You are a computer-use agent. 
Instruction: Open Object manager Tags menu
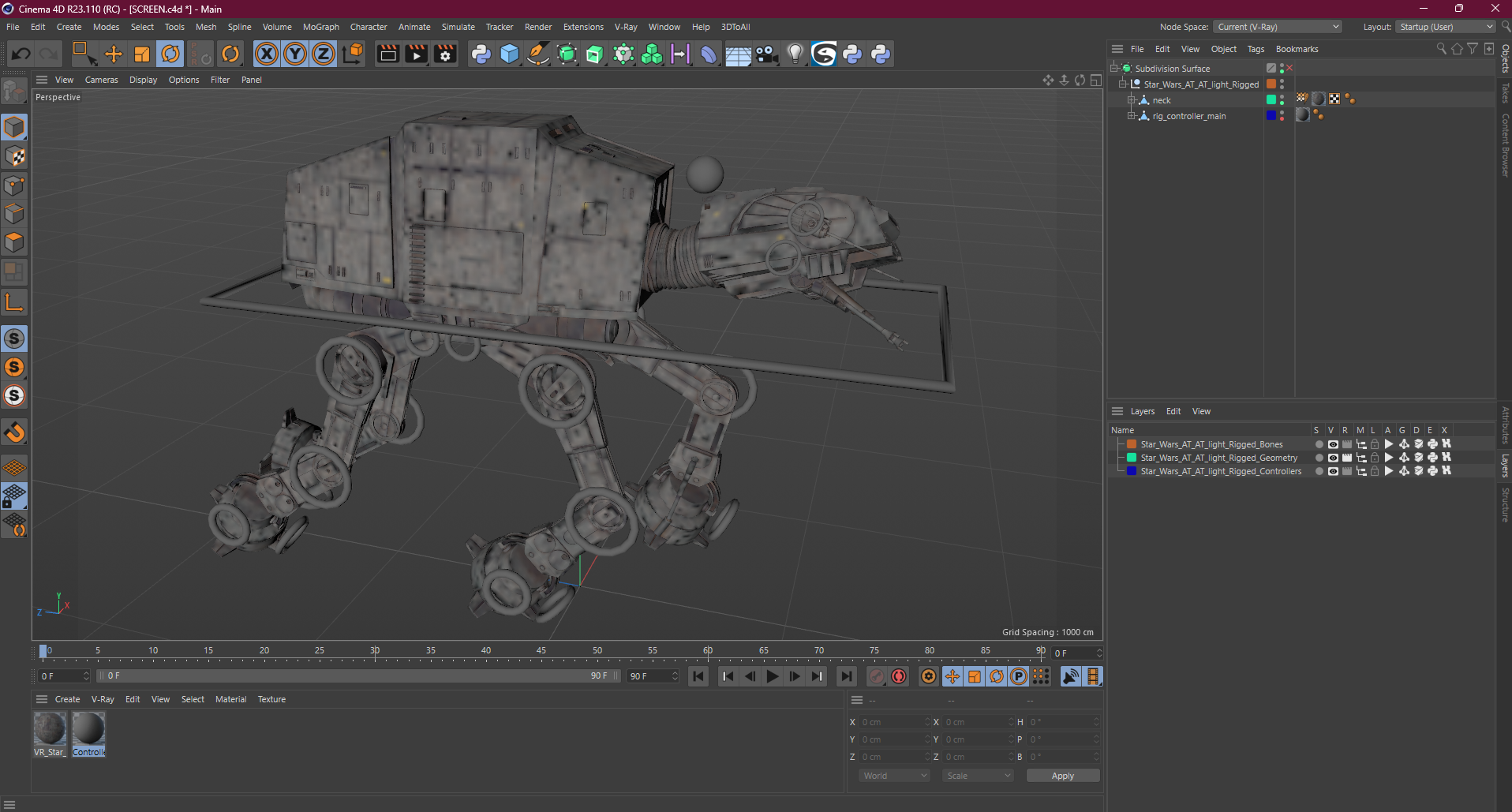click(x=1256, y=49)
